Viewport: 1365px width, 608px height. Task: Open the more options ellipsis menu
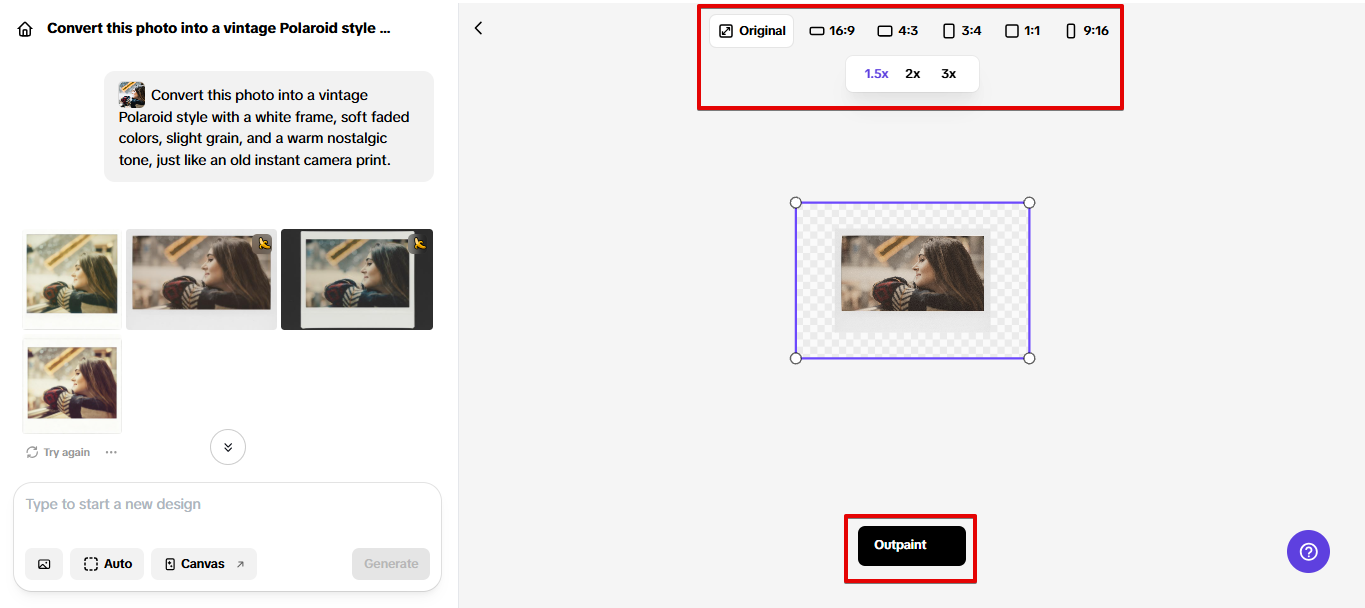111,452
